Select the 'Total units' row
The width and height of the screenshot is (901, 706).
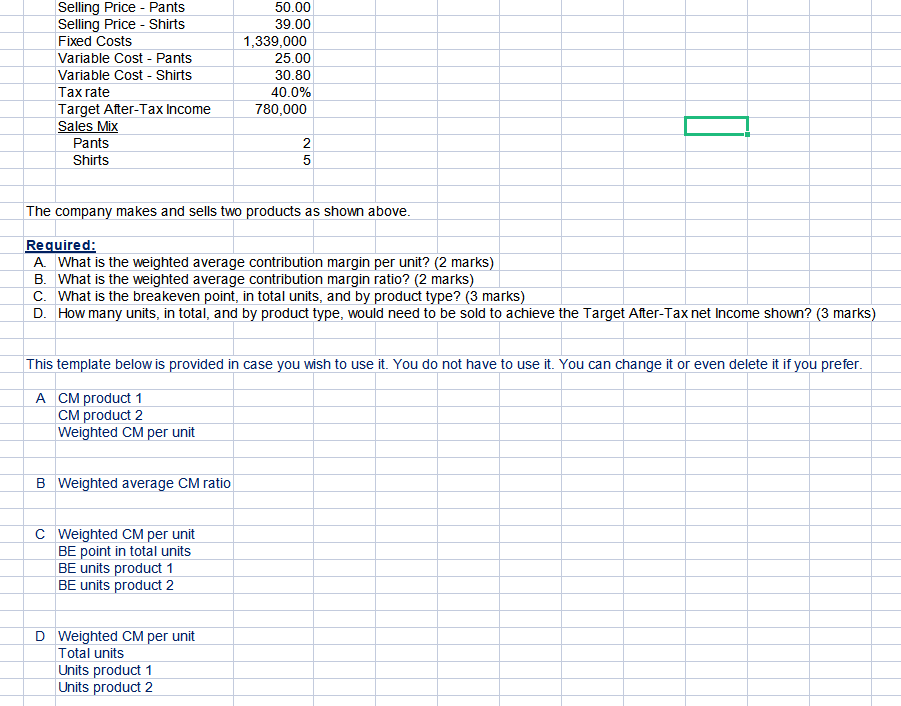pos(91,653)
